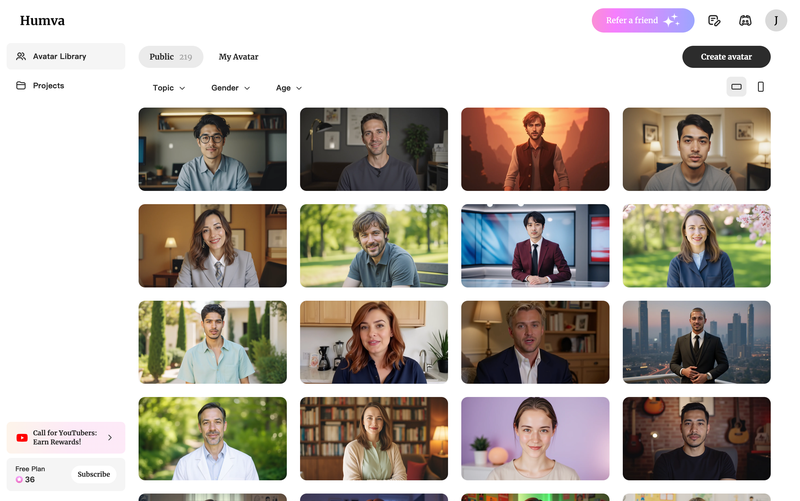The height and width of the screenshot is (501, 800).
Task: Expand the Topic filter dropdown
Action: 169,88
